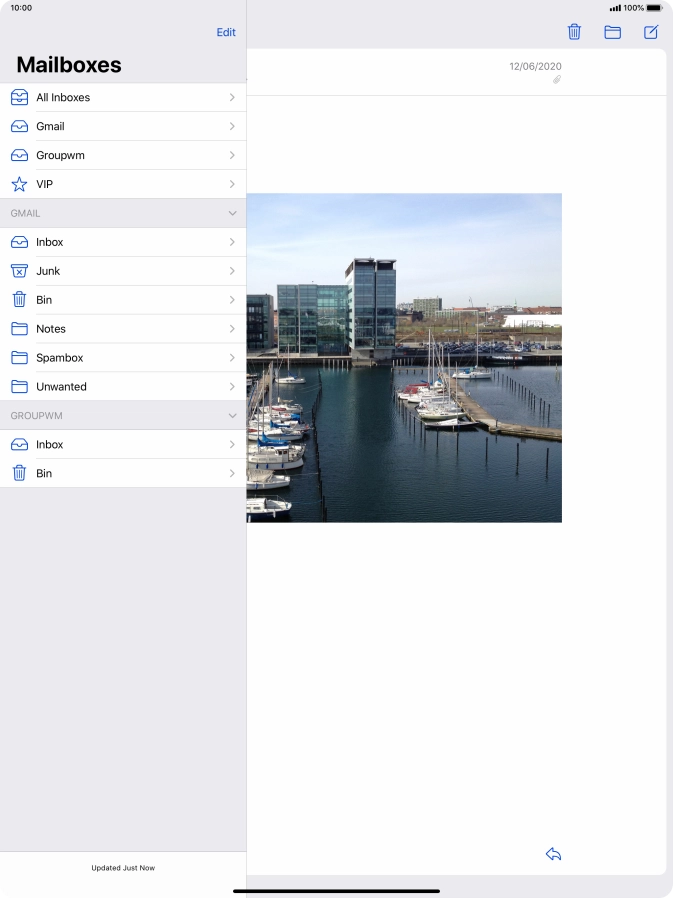Viewport: 673px width, 898px height.
Task: Open the move-to-folder icon
Action: (612, 32)
